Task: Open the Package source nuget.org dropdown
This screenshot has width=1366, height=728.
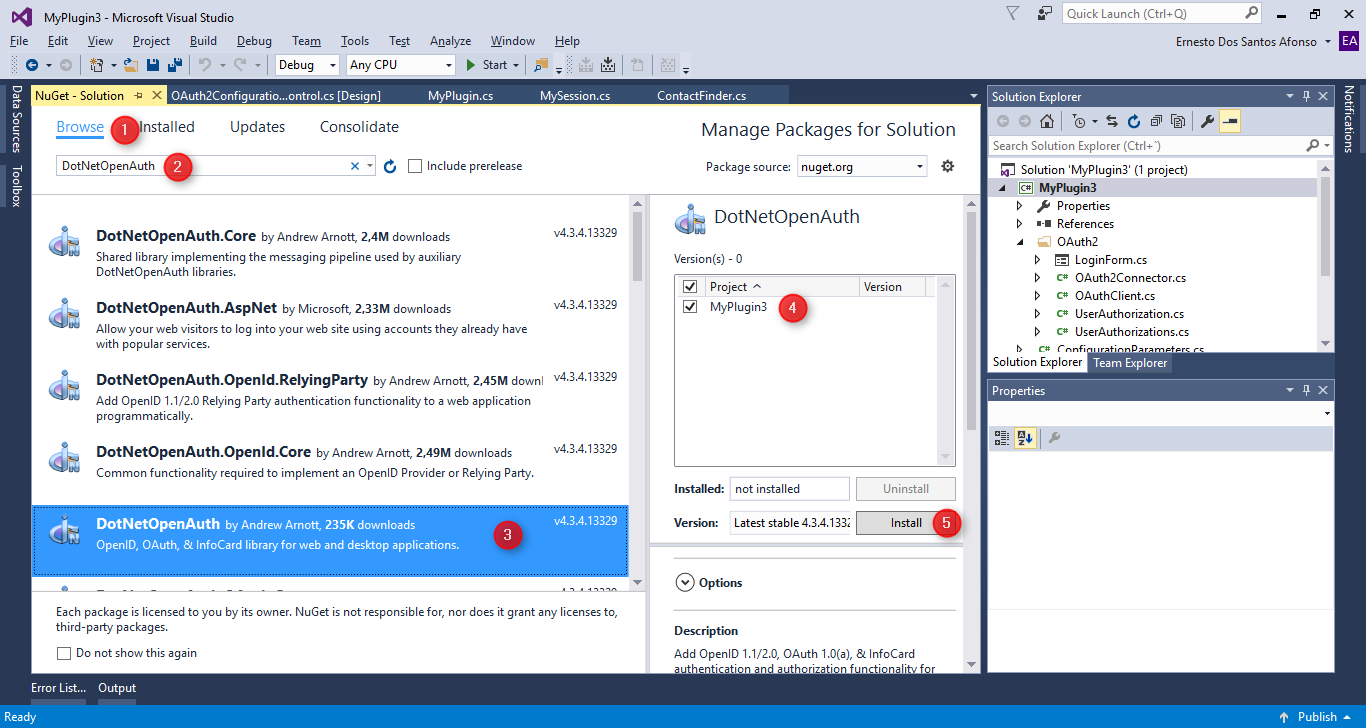Action: point(862,167)
